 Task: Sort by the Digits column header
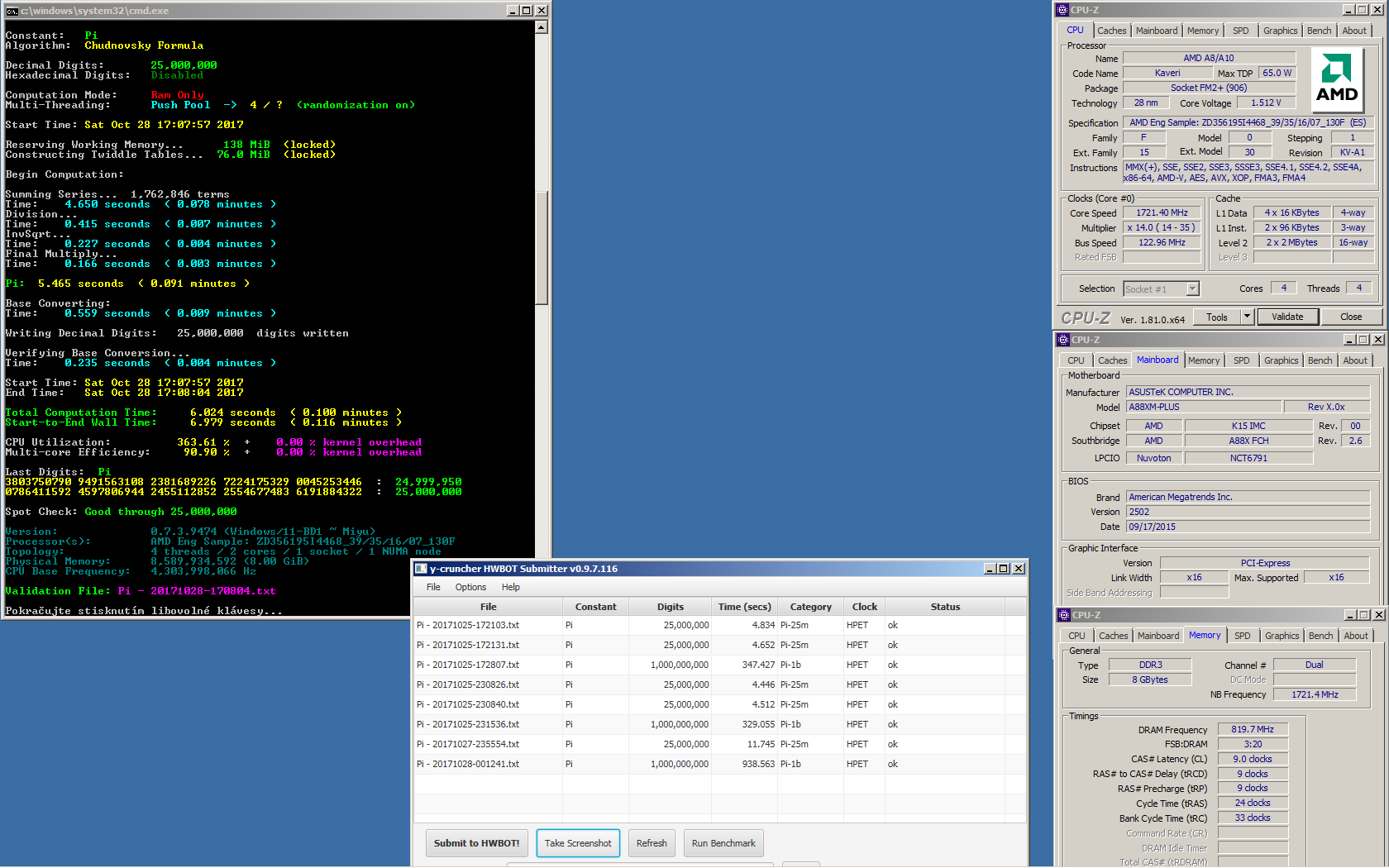click(671, 607)
